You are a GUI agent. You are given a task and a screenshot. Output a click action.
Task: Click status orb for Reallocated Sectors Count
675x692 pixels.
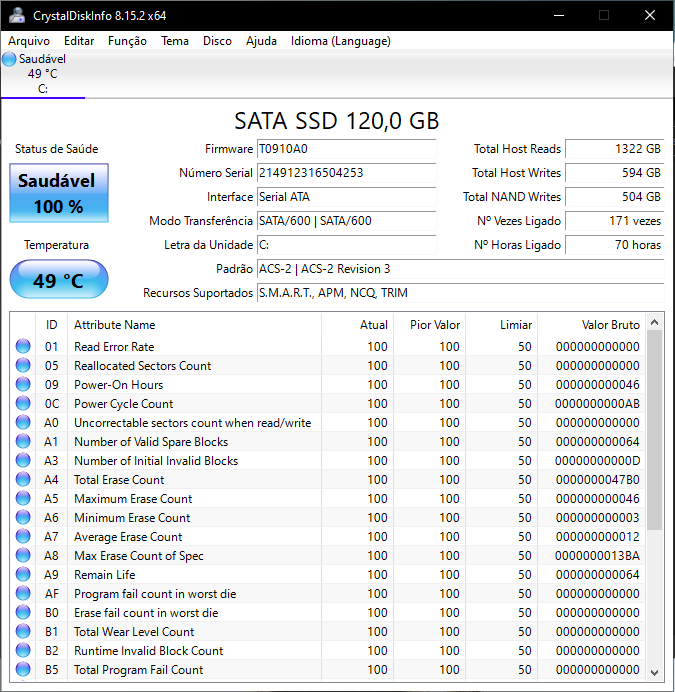point(23,365)
